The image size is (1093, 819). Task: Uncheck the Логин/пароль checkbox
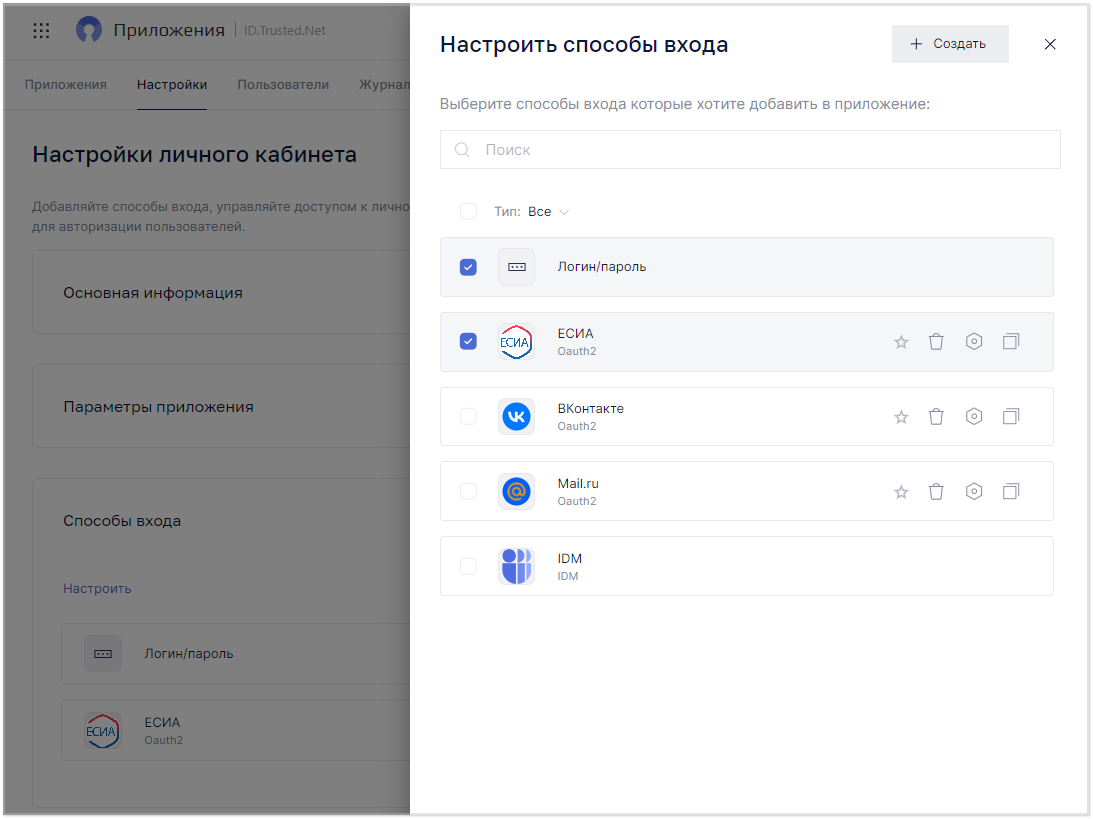[x=468, y=267]
